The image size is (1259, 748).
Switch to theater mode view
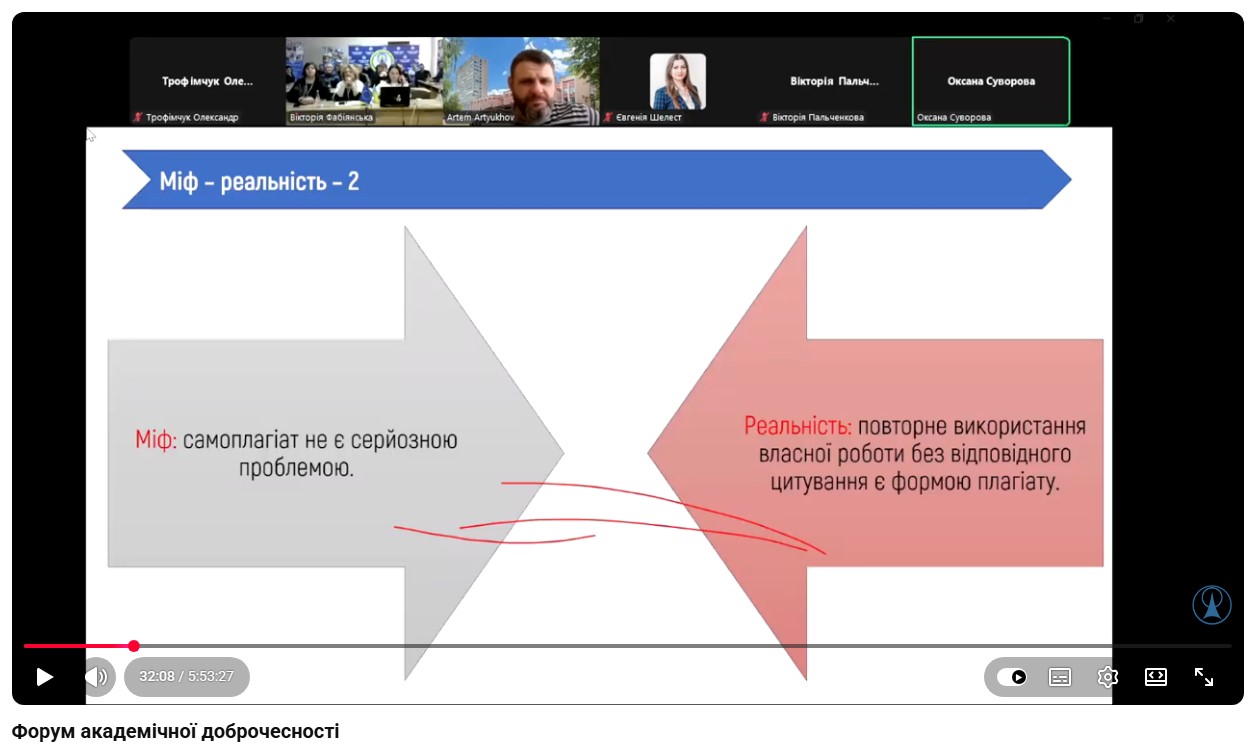(x=1156, y=677)
